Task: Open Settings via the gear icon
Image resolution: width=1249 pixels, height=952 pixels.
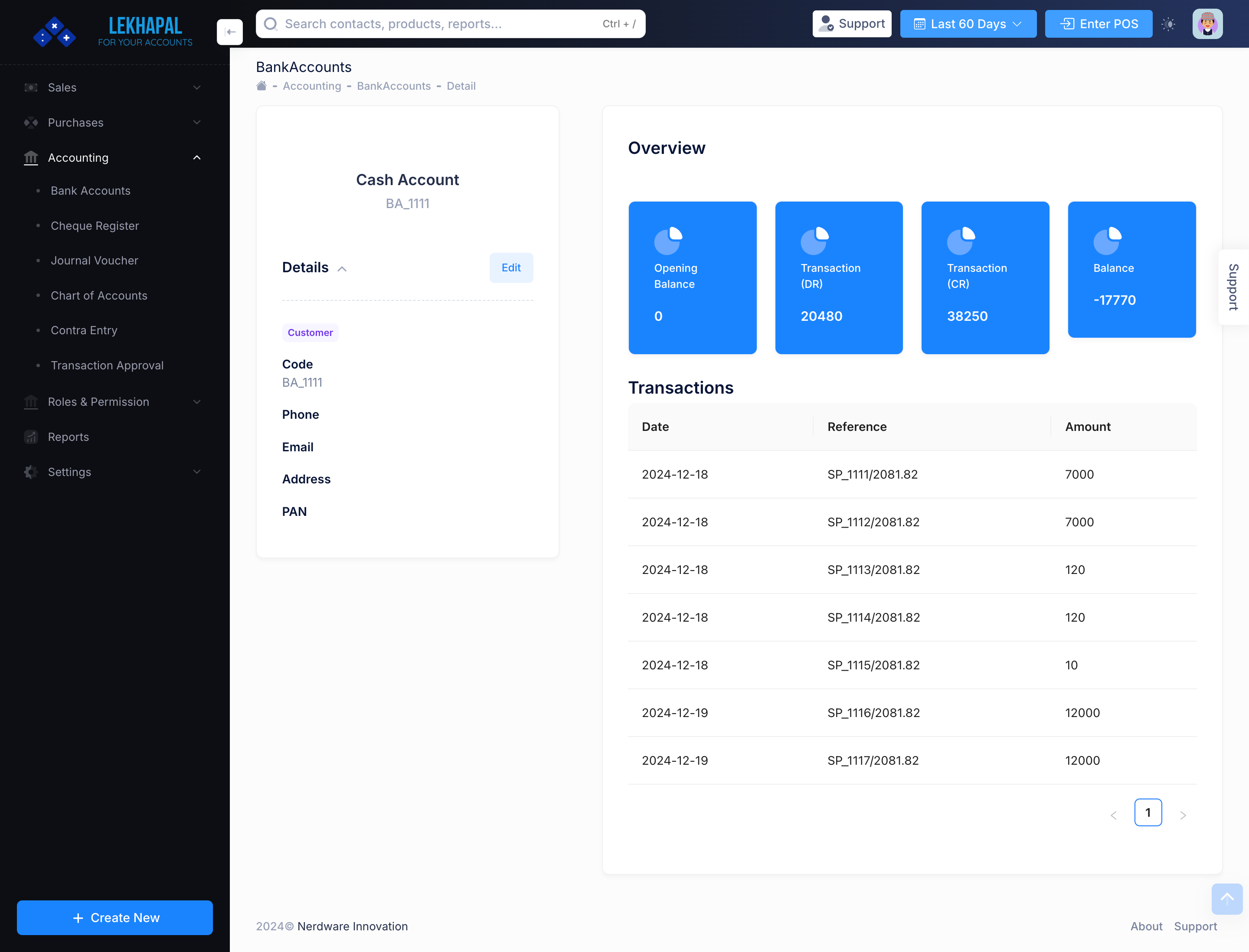Action: coord(31,472)
